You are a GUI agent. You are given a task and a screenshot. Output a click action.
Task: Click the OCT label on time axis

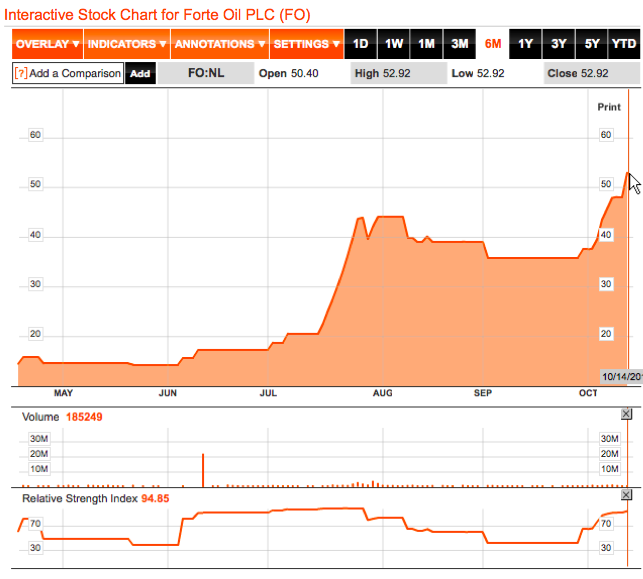[x=588, y=393]
